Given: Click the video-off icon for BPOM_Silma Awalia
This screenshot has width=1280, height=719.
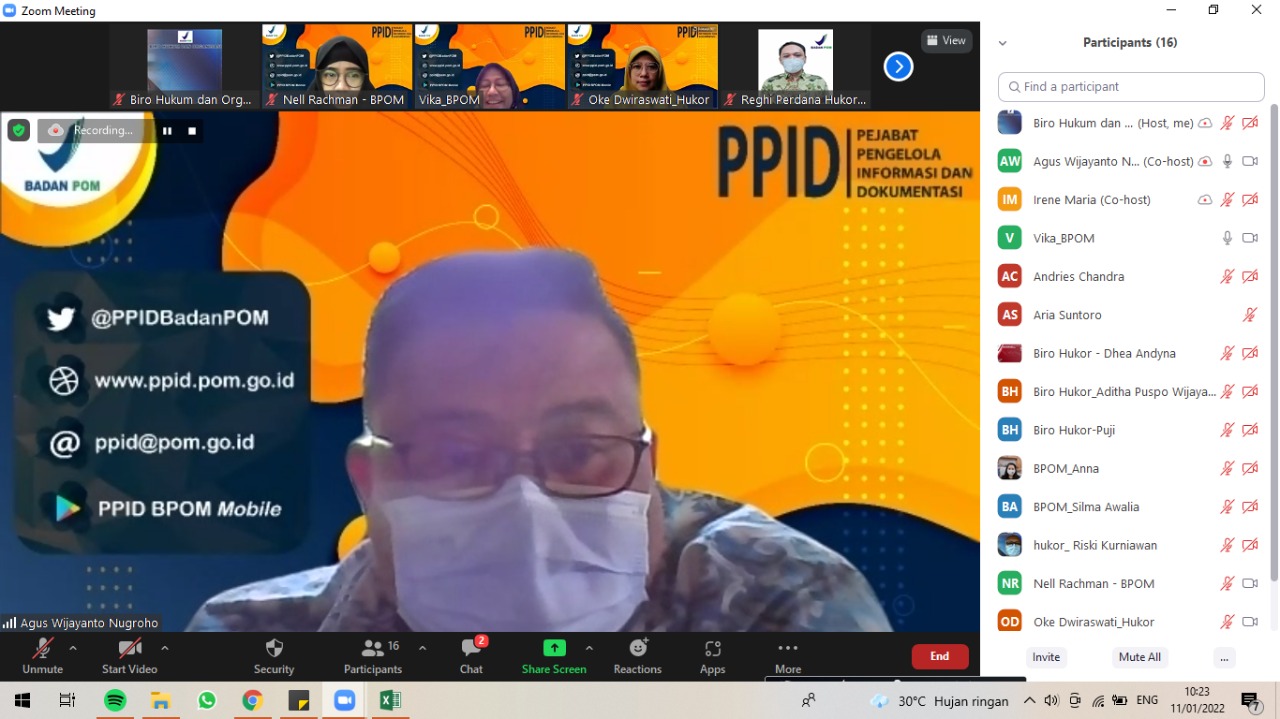Looking at the screenshot, I should tap(1250, 507).
